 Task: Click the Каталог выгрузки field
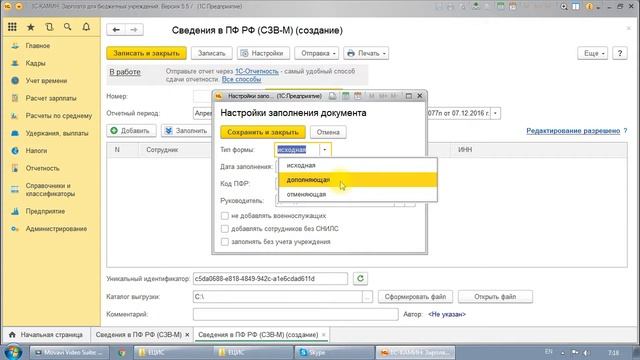[278, 297]
